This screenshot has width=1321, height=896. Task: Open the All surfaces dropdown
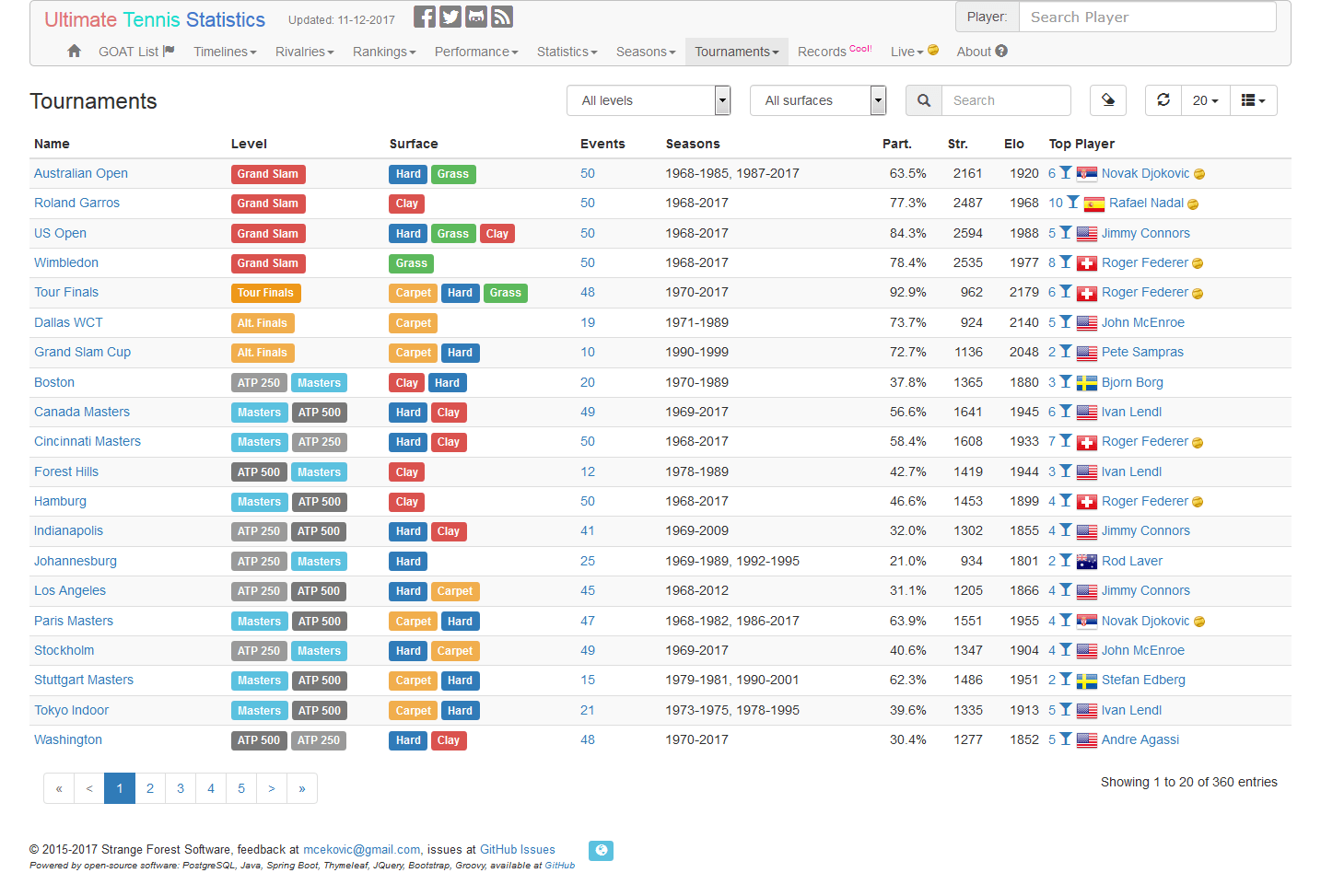pyautogui.click(x=818, y=100)
